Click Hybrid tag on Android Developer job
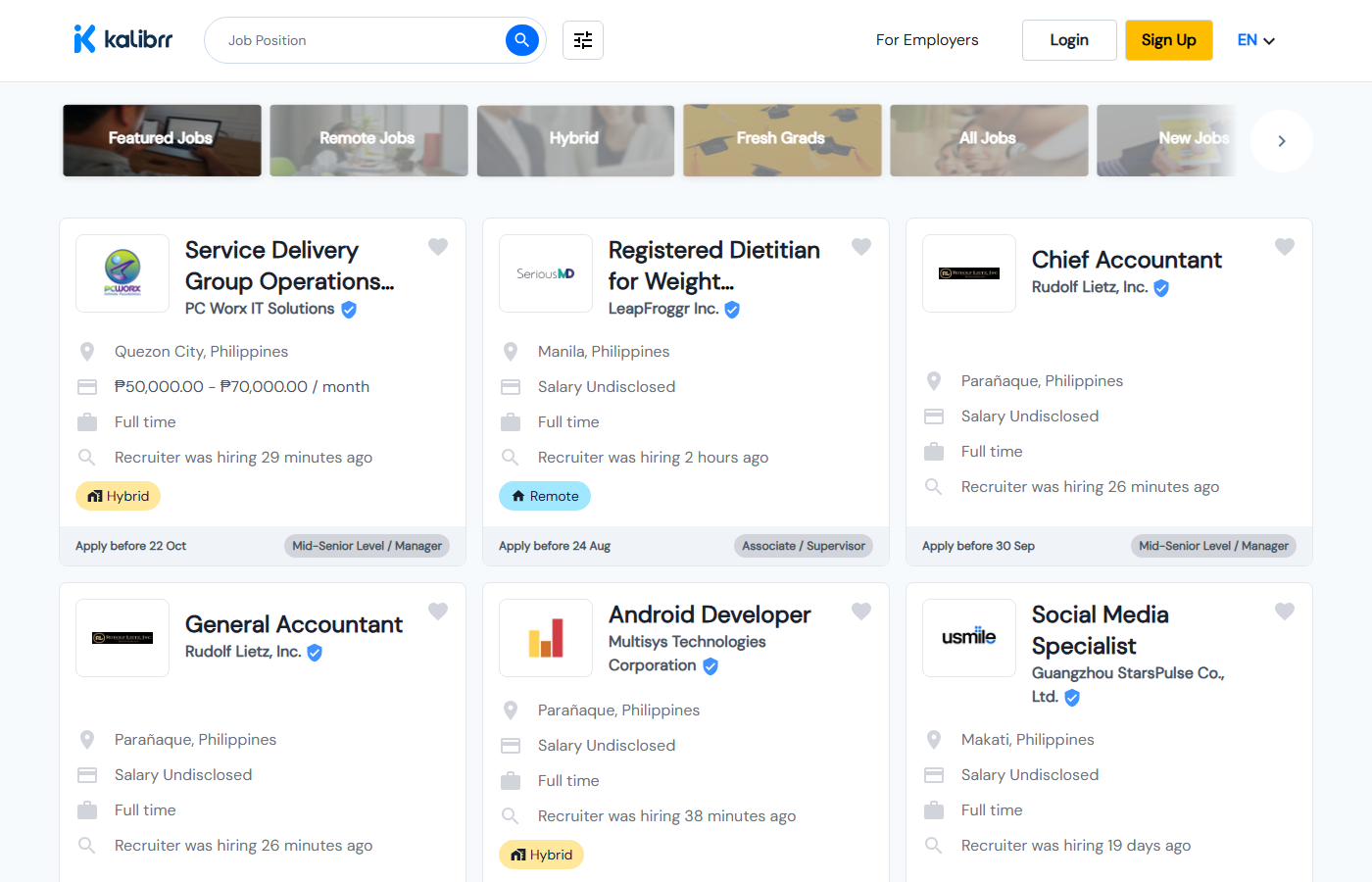The height and width of the screenshot is (882, 1372). pyautogui.click(x=541, y=855)
